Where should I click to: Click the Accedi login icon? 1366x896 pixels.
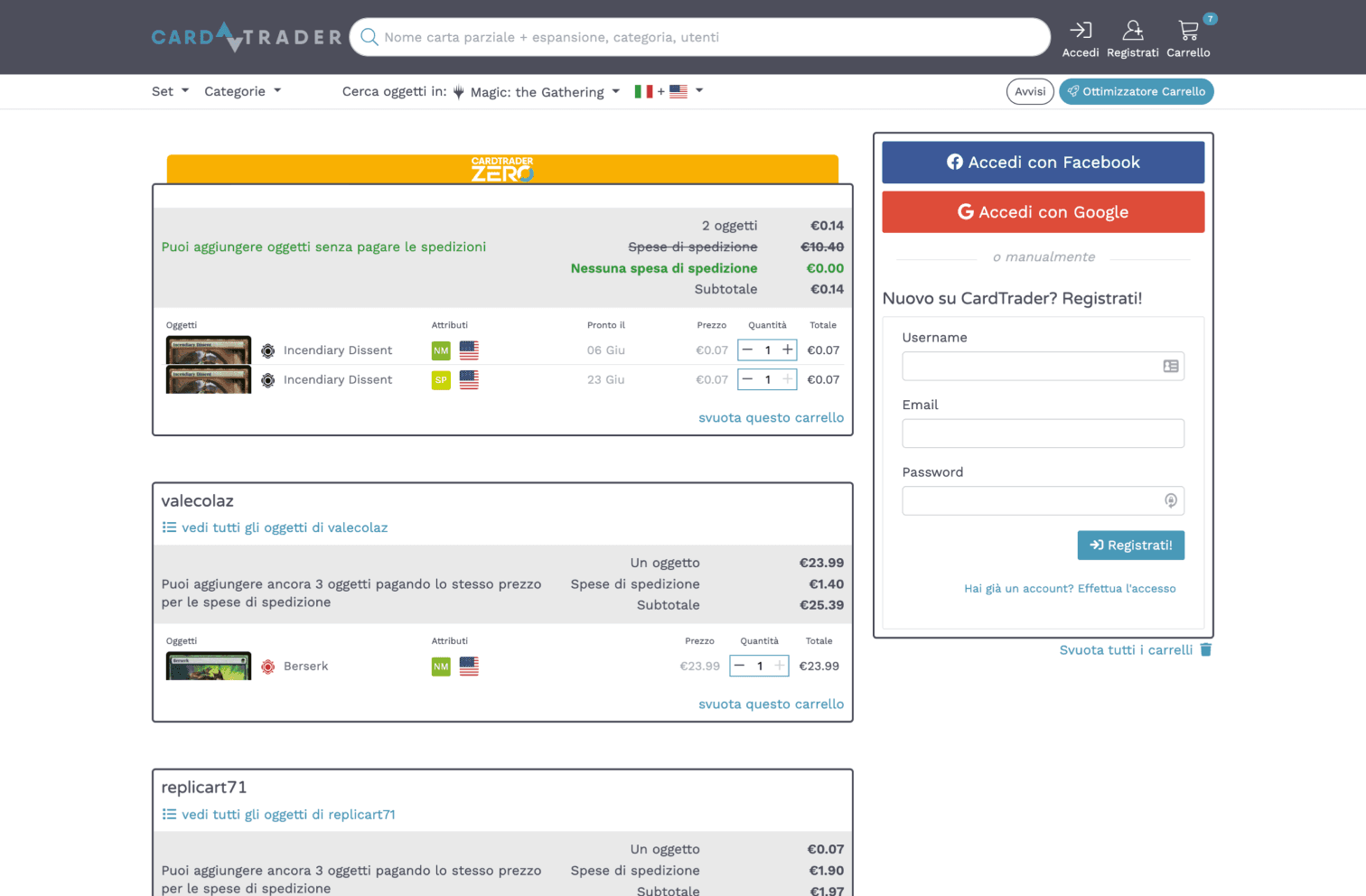point(1081,31)
